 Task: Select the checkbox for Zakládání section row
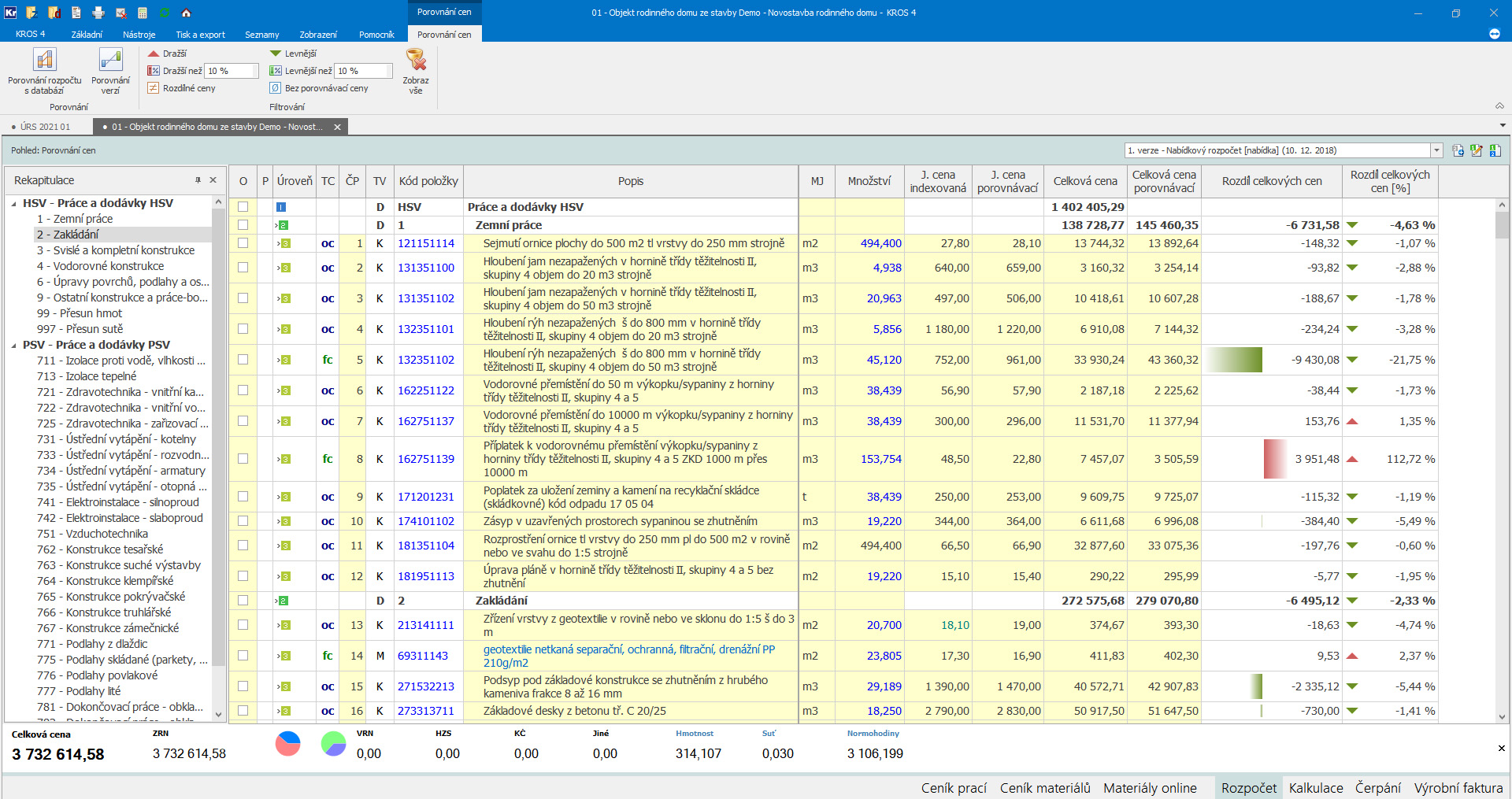[243, 601]
